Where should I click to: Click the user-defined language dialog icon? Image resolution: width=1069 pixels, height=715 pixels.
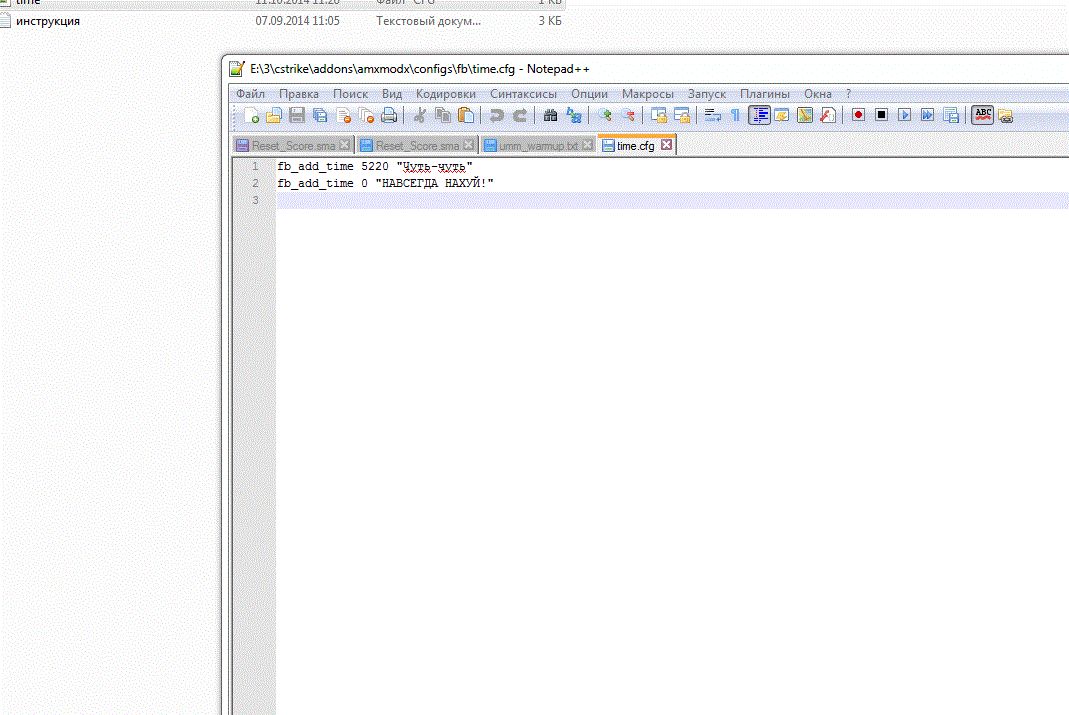coord(782,115)
